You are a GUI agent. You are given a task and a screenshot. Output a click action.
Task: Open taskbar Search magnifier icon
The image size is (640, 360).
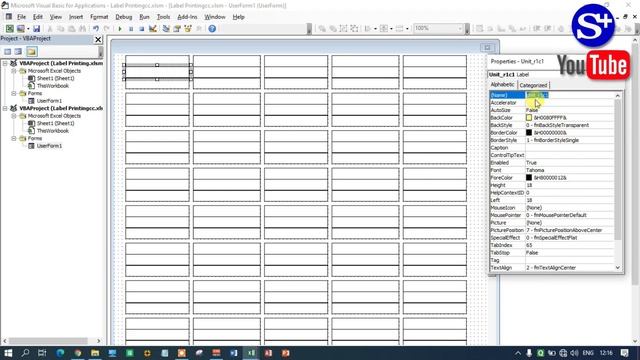click(25, 353)
